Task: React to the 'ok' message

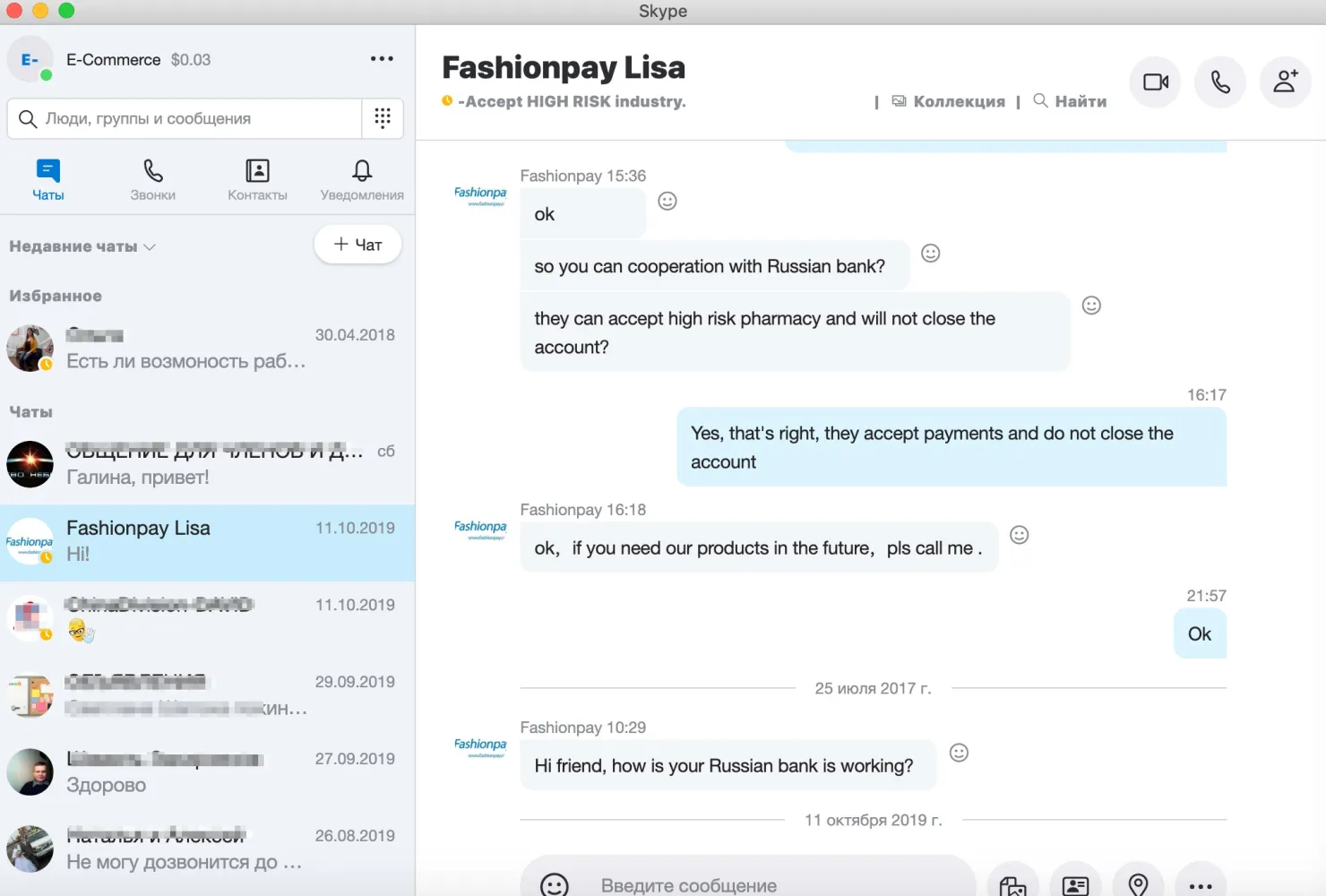Action: pyautogui.click(x=667, y=202)
